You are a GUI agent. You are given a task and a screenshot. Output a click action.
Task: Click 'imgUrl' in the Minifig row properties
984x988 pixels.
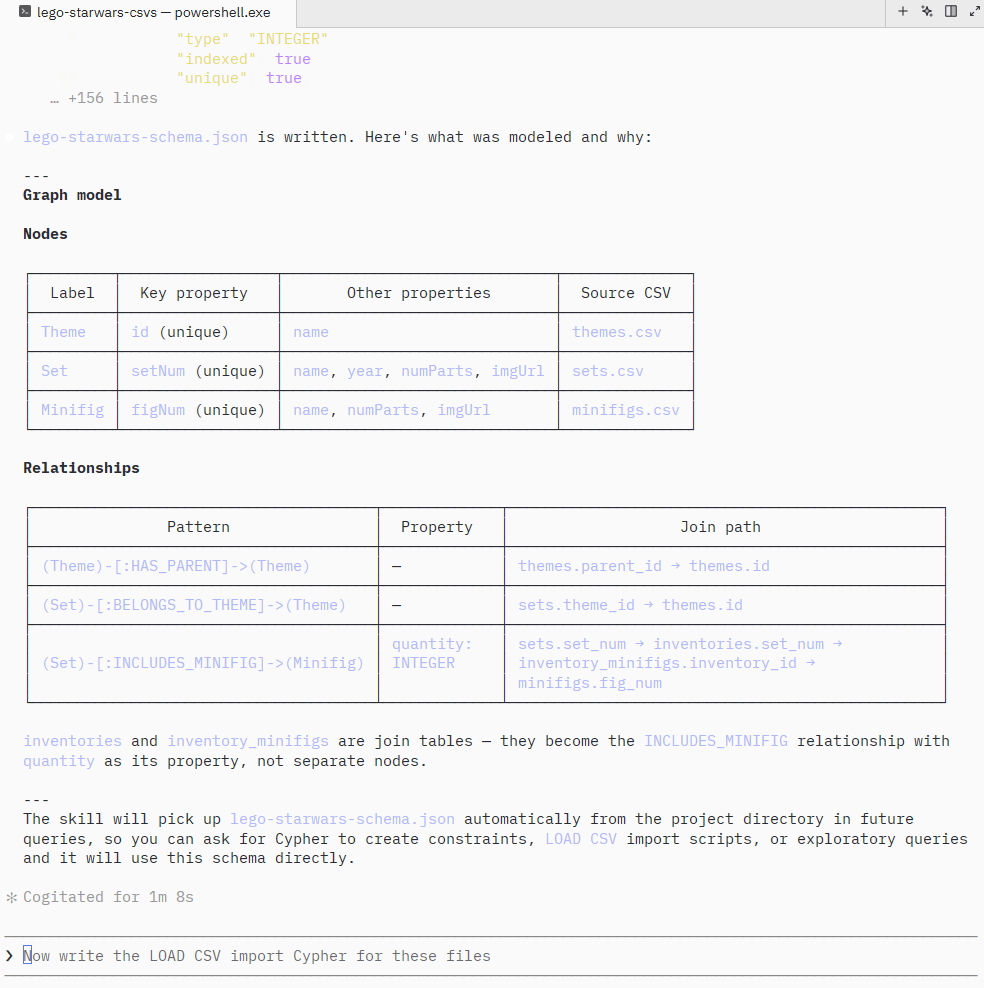coord(464,410)
